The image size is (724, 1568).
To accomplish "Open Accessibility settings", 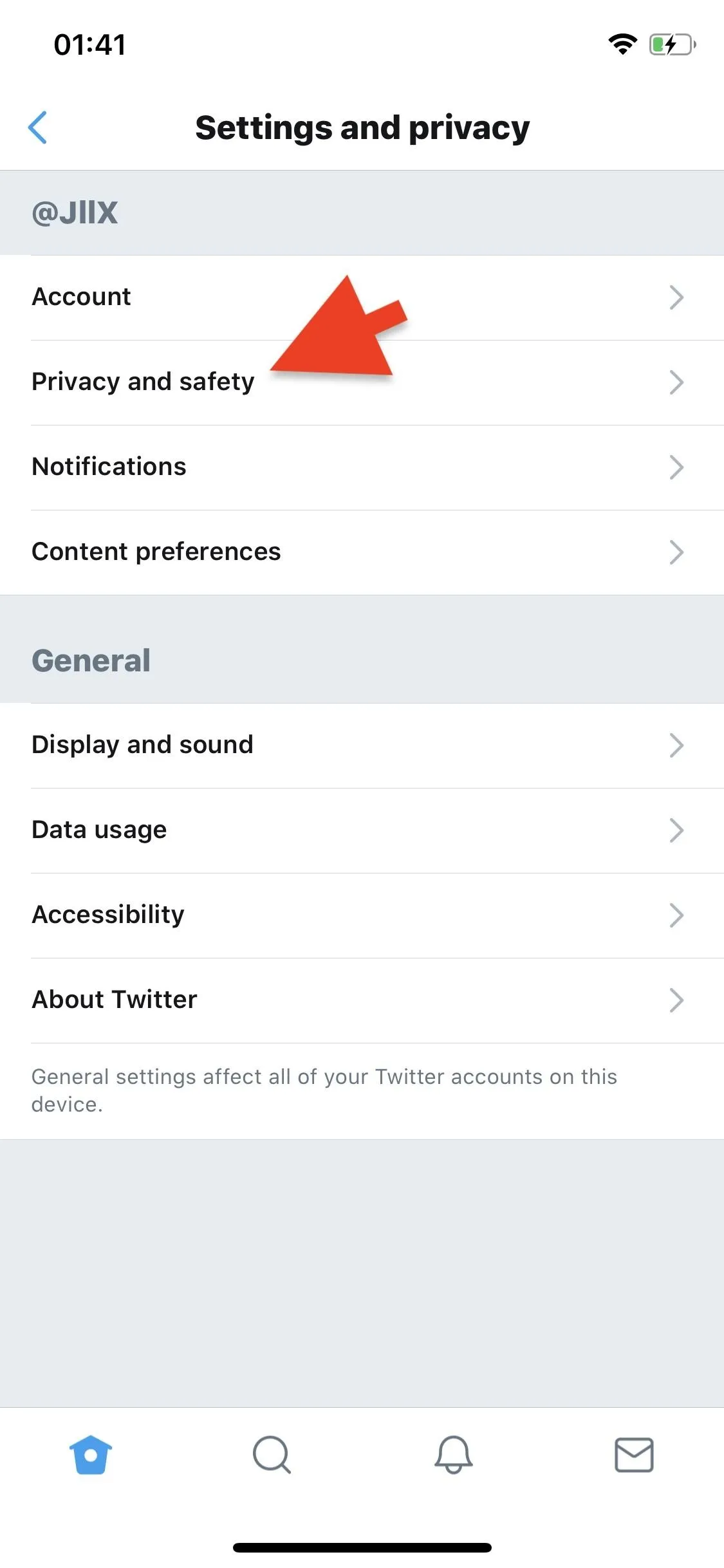I will click(x=362, y=915).
